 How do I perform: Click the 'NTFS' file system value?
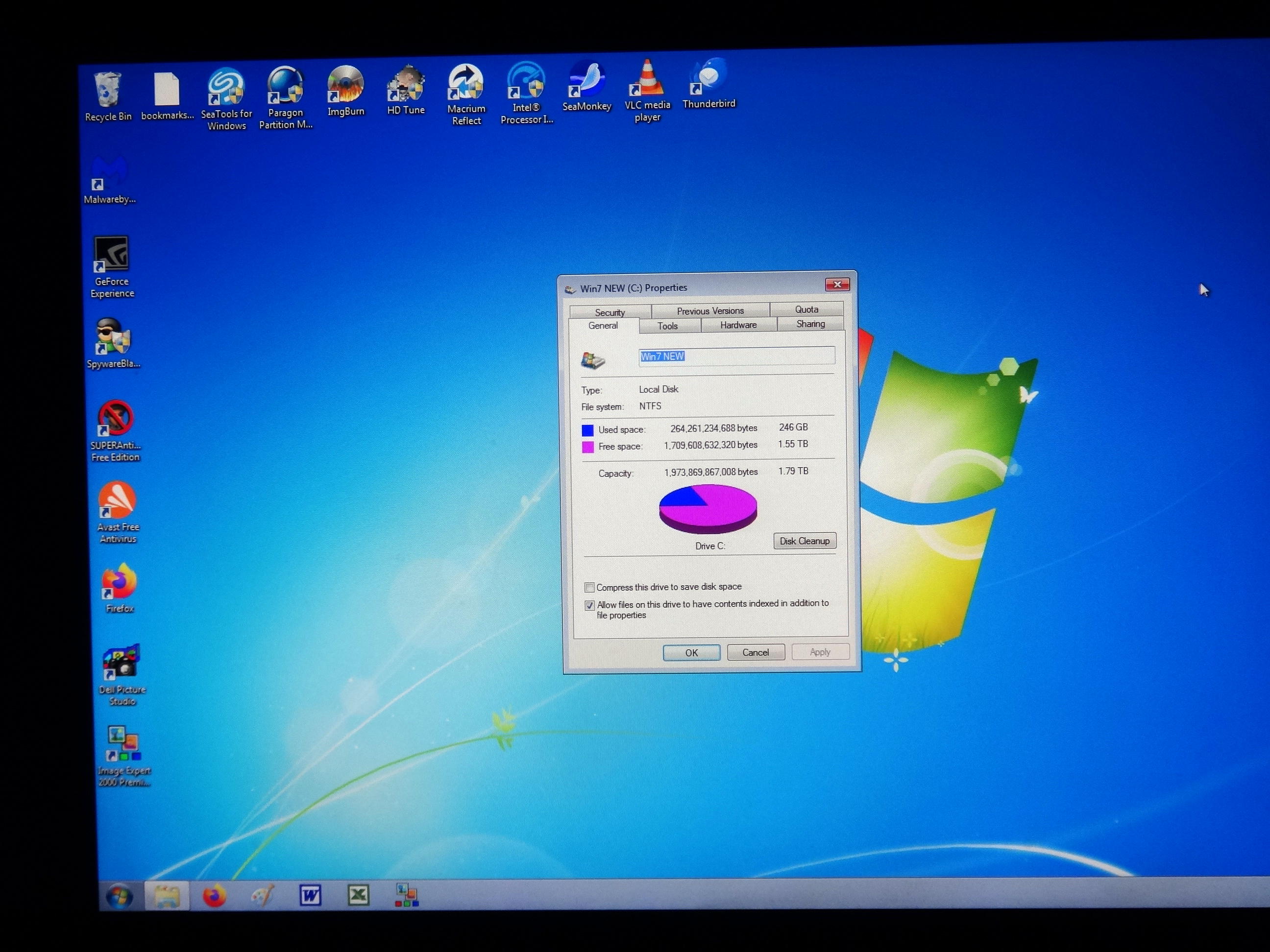click(x=650, y=405)
